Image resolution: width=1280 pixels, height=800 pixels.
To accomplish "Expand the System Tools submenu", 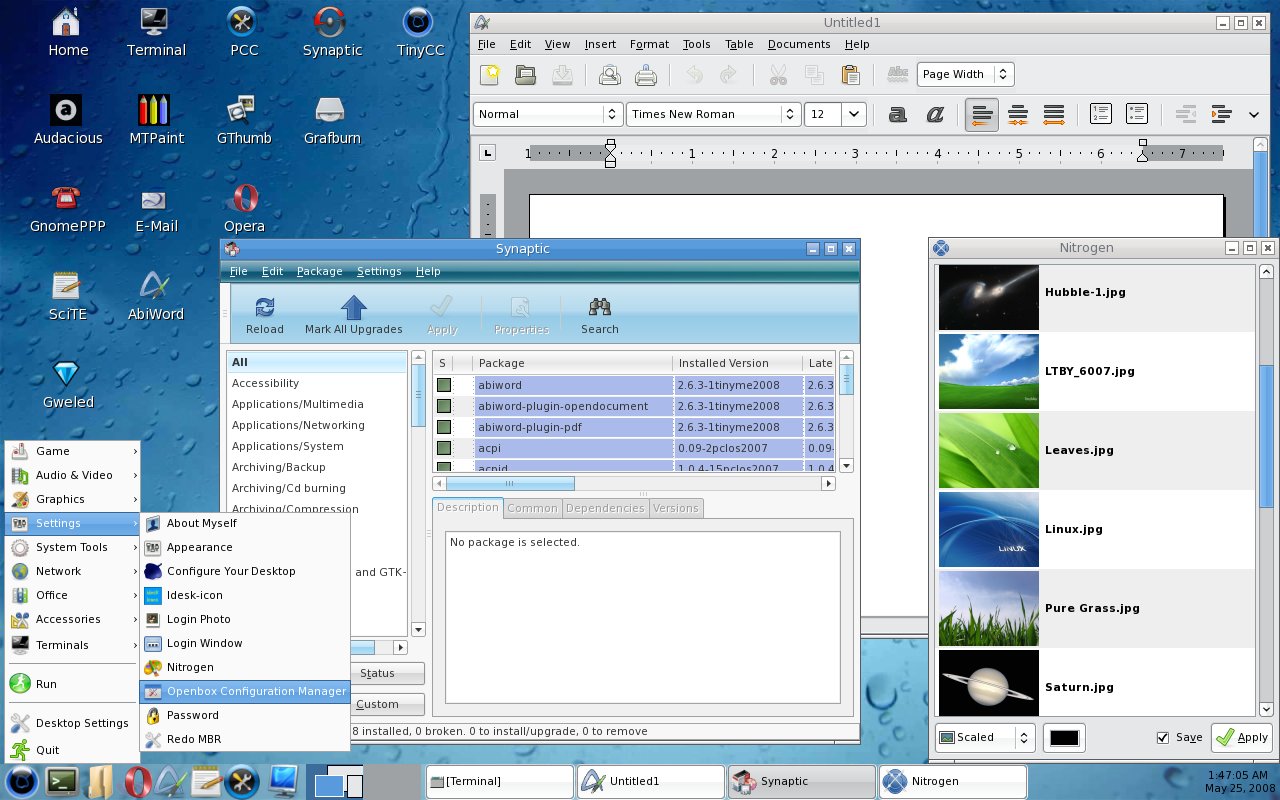I will click(73, 547).
